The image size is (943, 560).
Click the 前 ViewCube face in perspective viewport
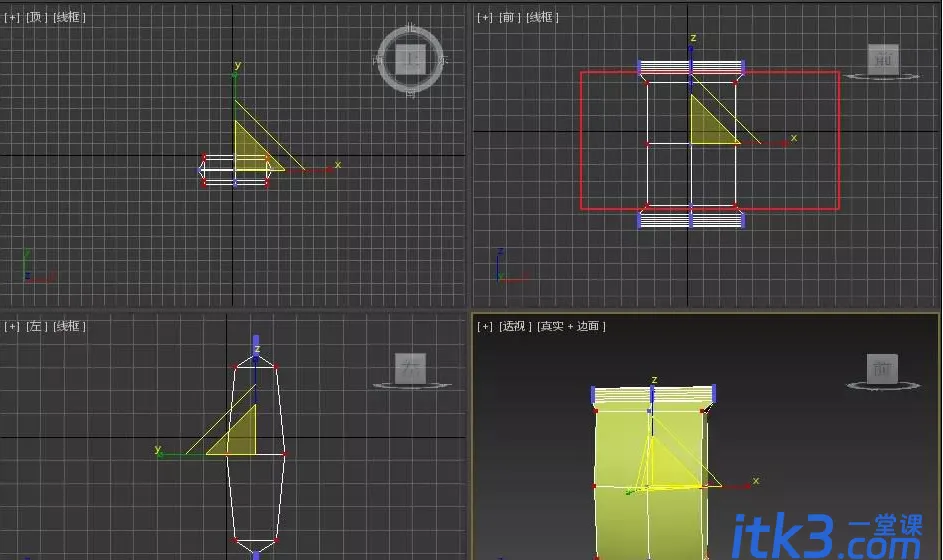tap(882, 368)
